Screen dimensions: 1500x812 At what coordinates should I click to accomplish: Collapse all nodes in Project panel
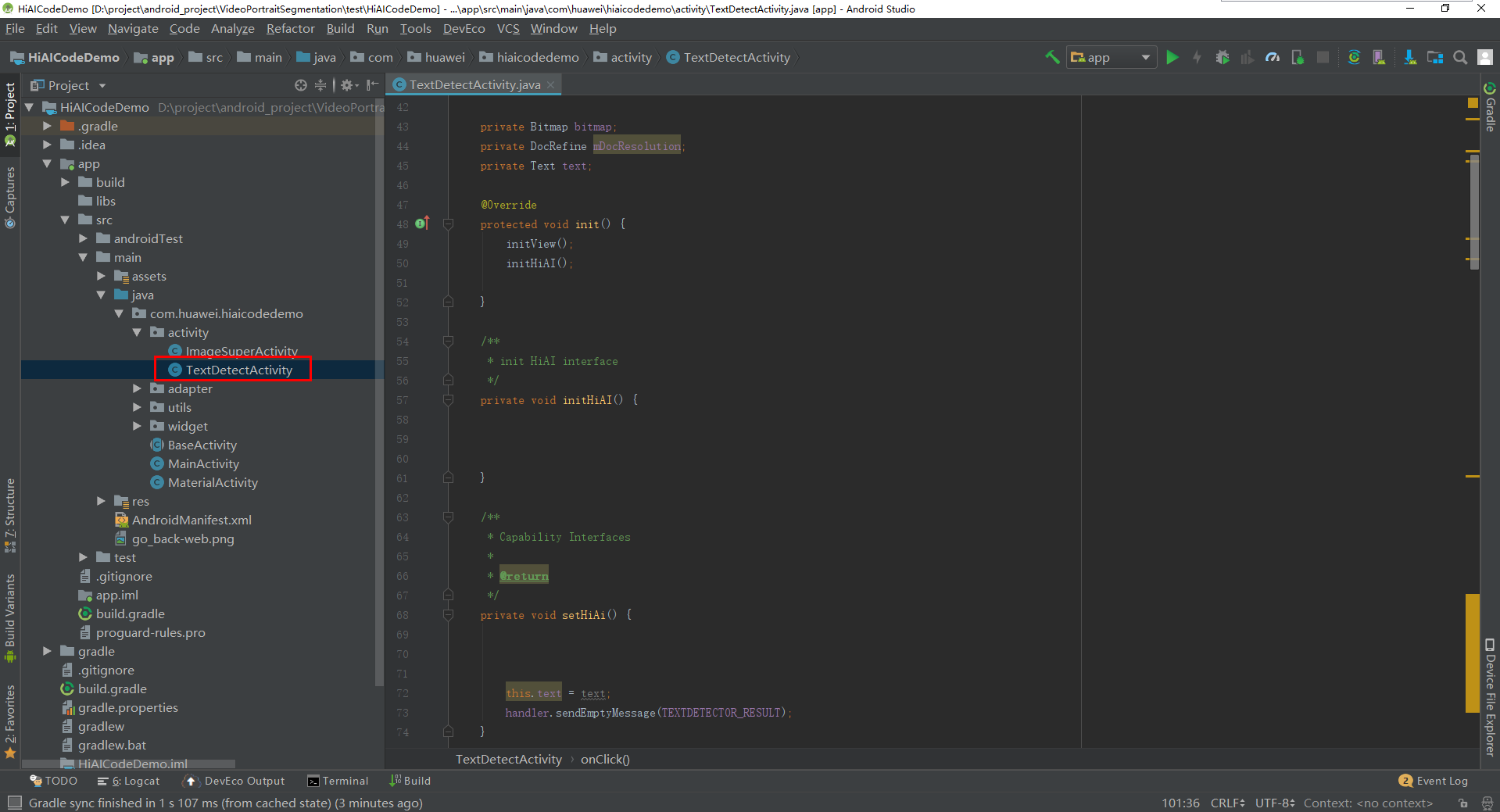[320, 85]
